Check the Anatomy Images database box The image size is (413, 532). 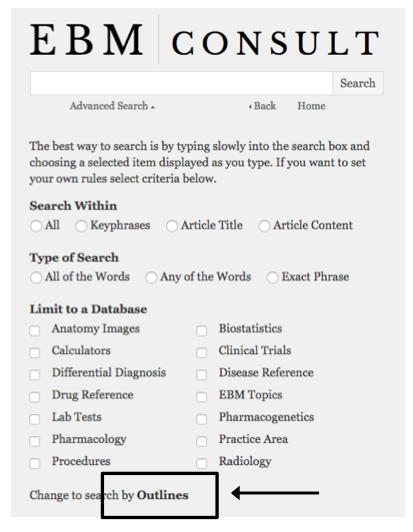point(35,330)
